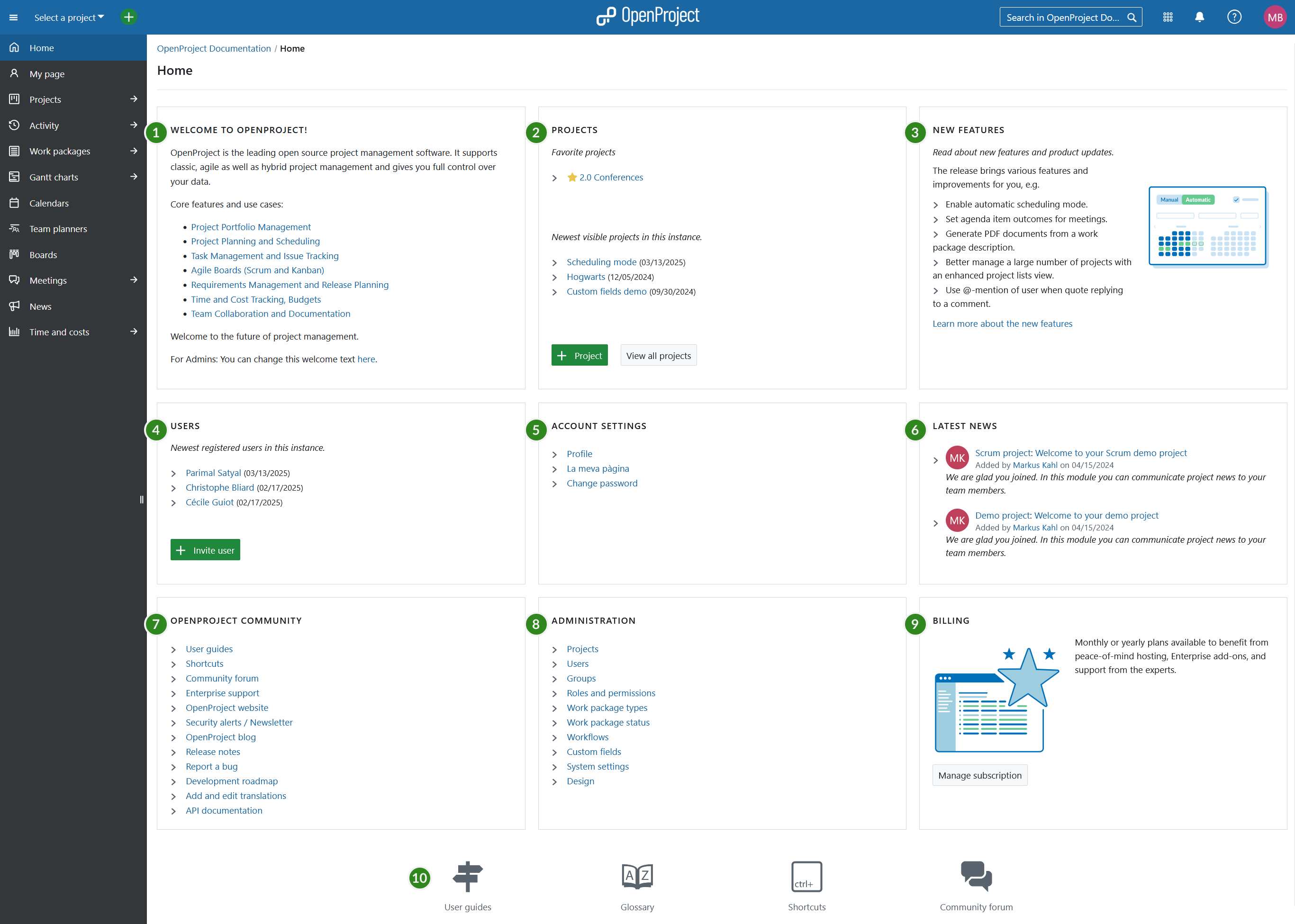Click the Calendars sidebar icon
The image size is (1295, 924).
(14, 203)
